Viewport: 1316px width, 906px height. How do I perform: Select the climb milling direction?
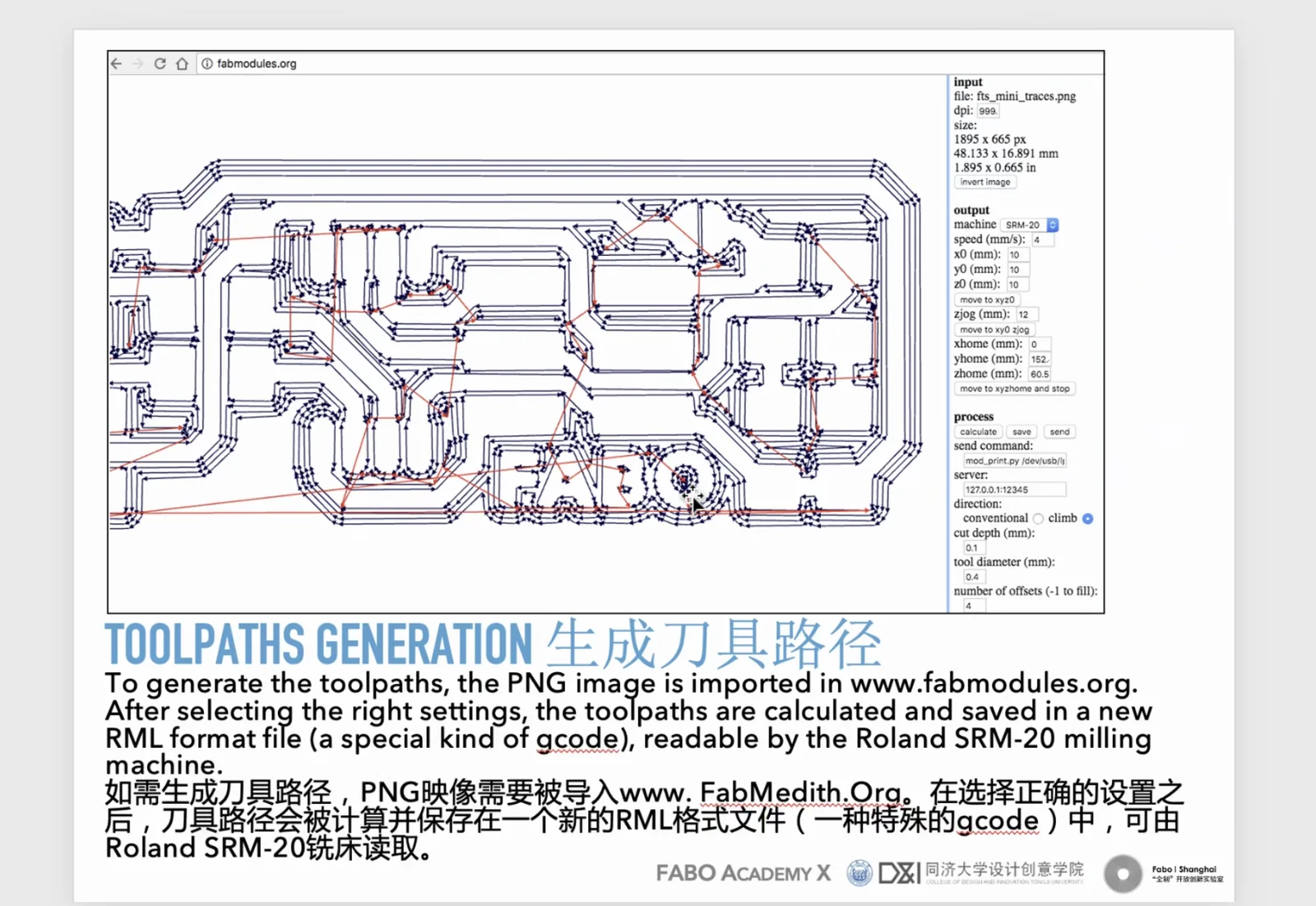(1087, 518)
